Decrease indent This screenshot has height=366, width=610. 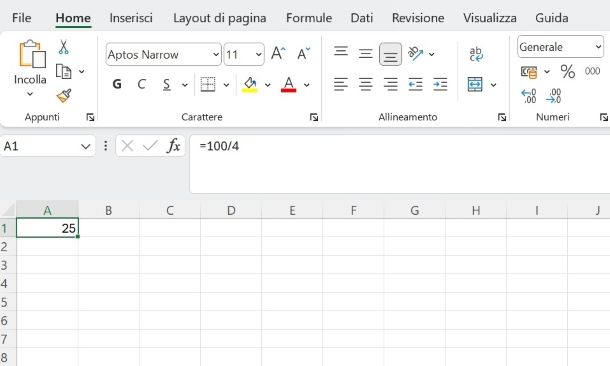[x=415, y=84]
